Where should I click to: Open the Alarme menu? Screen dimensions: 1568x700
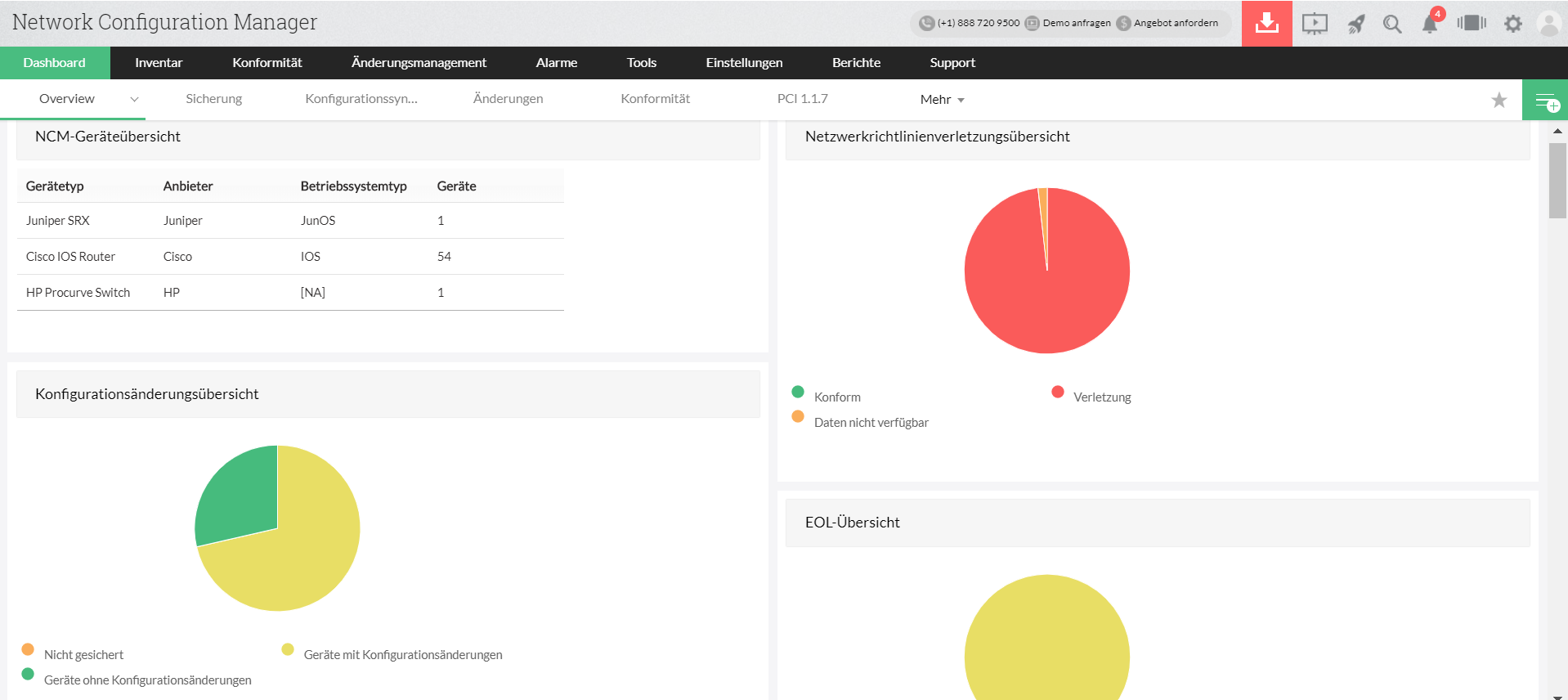pos(557,63)
